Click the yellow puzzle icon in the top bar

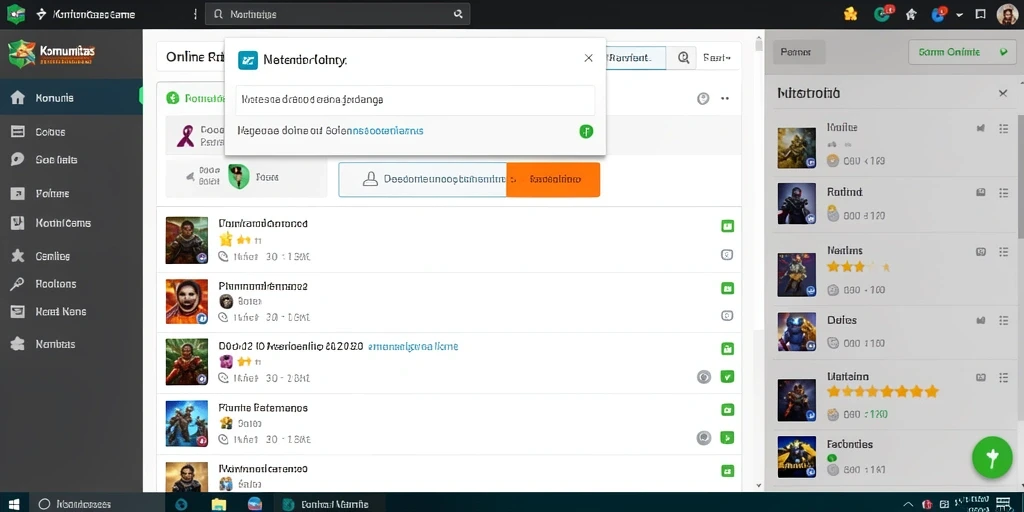[x=850, y=14]
